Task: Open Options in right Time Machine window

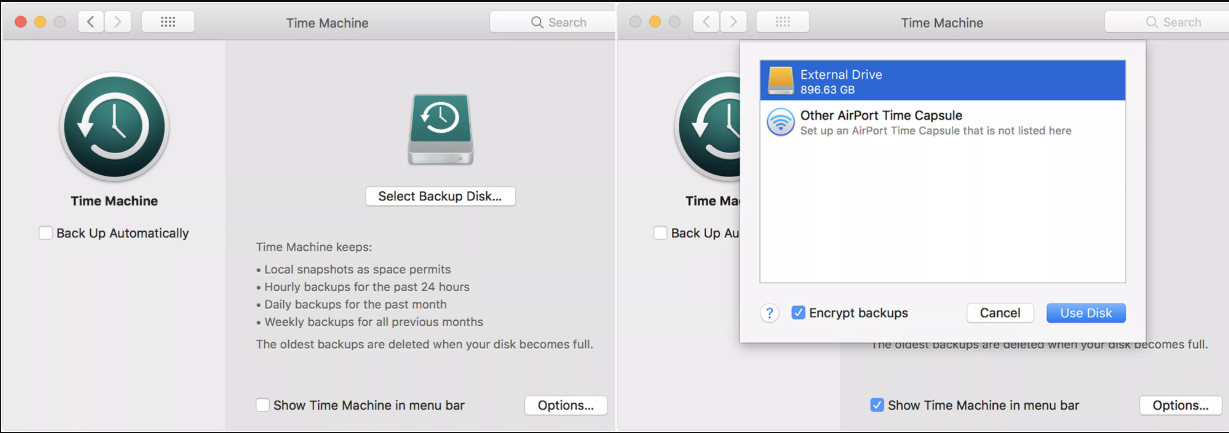Action: point(1180,405)
